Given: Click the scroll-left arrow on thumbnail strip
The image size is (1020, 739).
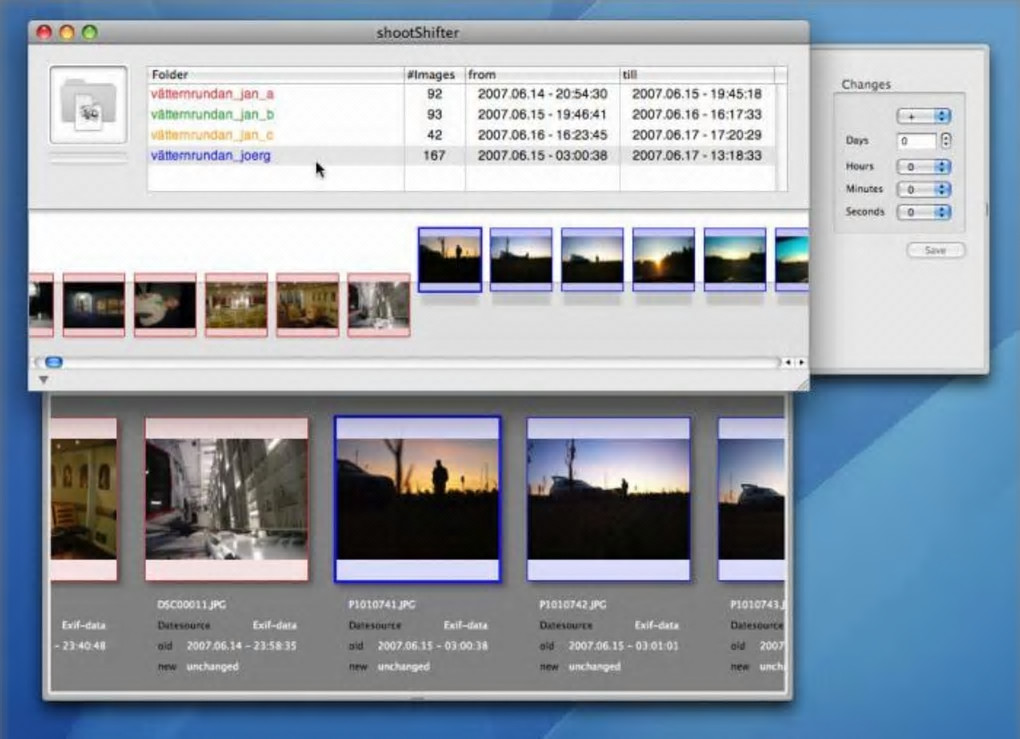Looking at the screenshot, I should [x=788, y=362].
